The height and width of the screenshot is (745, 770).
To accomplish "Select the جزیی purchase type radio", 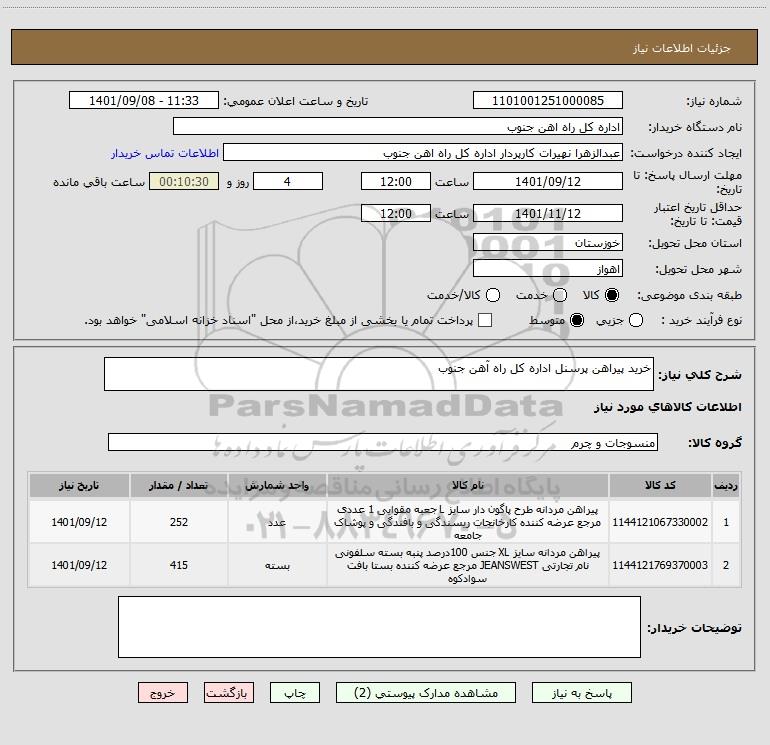I will [x=635, y=320].
